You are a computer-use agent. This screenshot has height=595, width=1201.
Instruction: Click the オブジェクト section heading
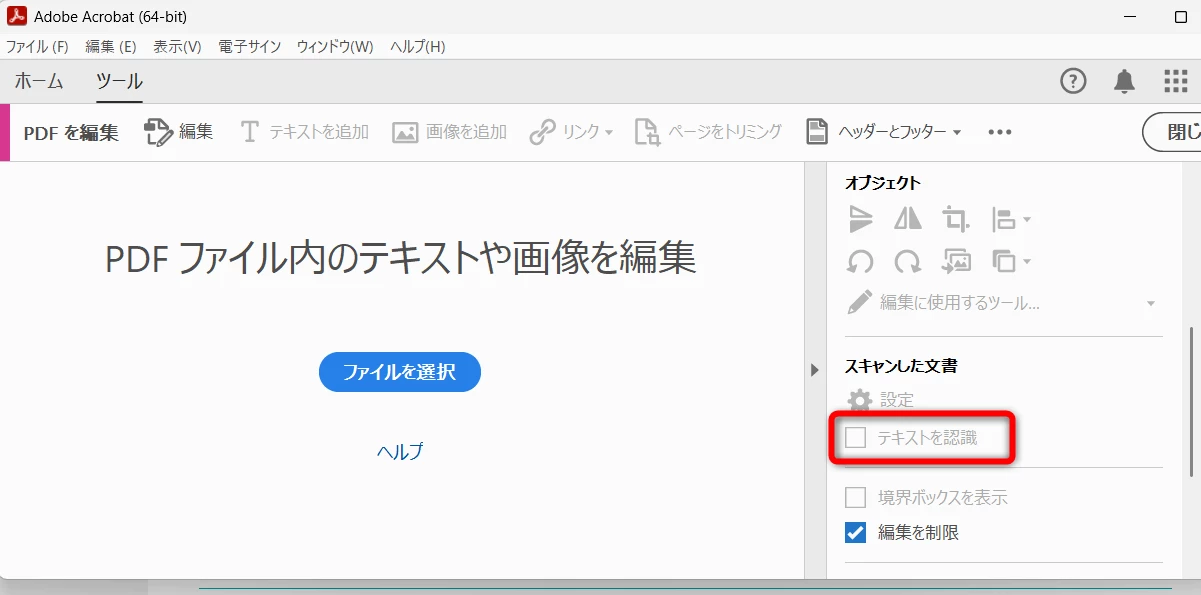883,183
